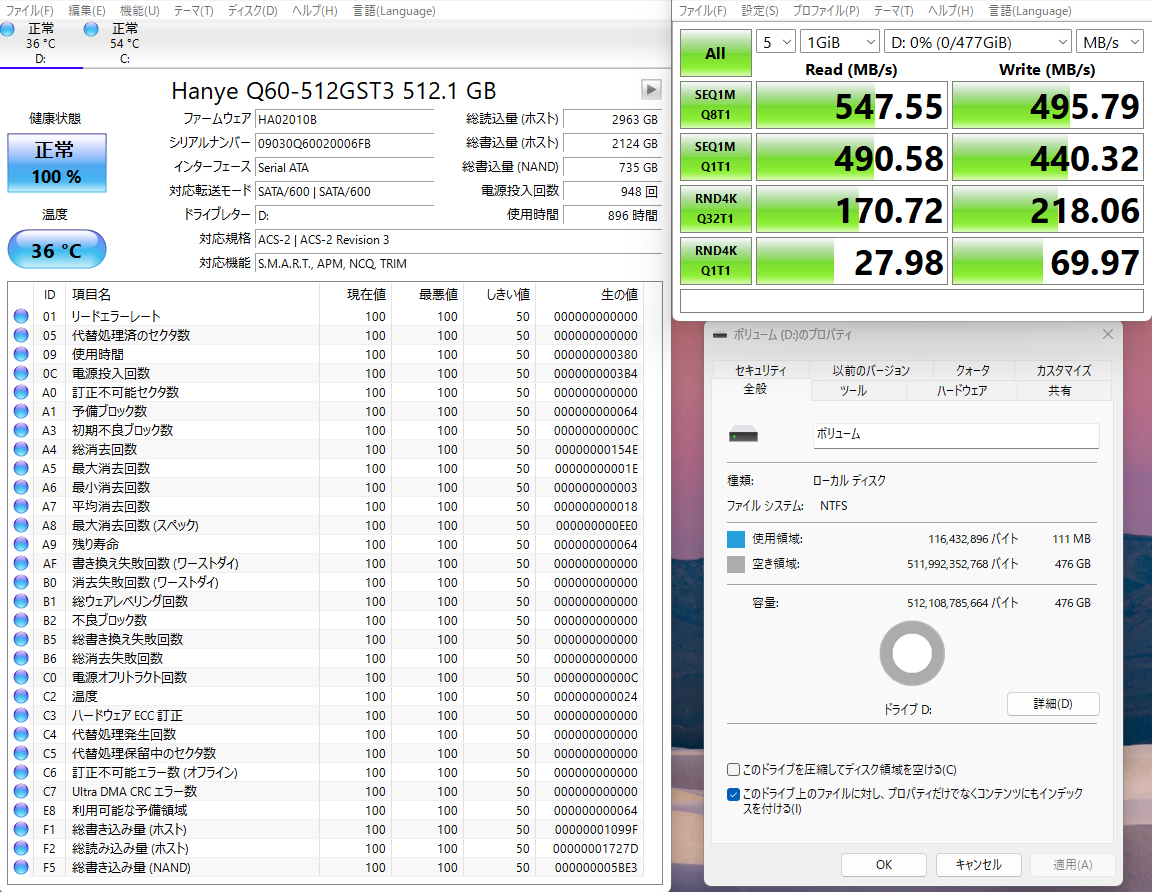Click the blue health status box showing 100 %
Image resolution: width=1152 pixels, height=892 pixels.
pyautogui.click(x=56, y=162)
